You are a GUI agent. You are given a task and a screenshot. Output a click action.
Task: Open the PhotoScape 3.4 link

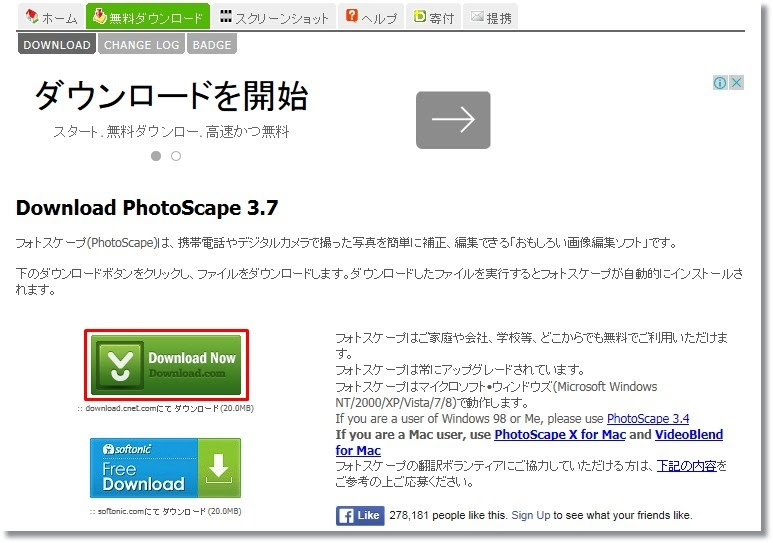point(648,419)
